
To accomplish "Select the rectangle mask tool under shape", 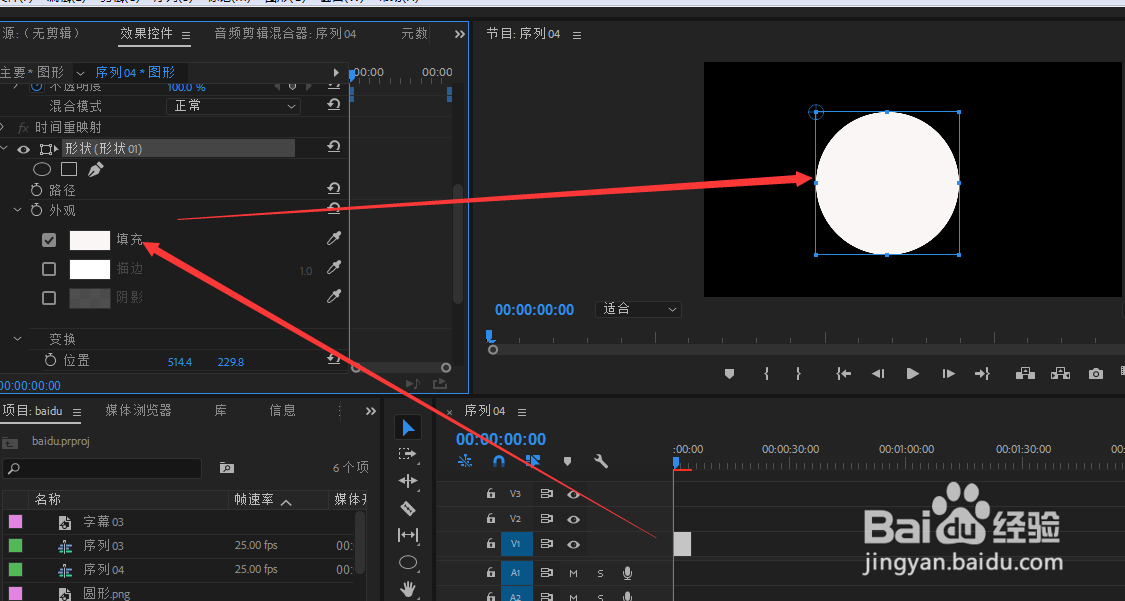I will tap(69, 169).
